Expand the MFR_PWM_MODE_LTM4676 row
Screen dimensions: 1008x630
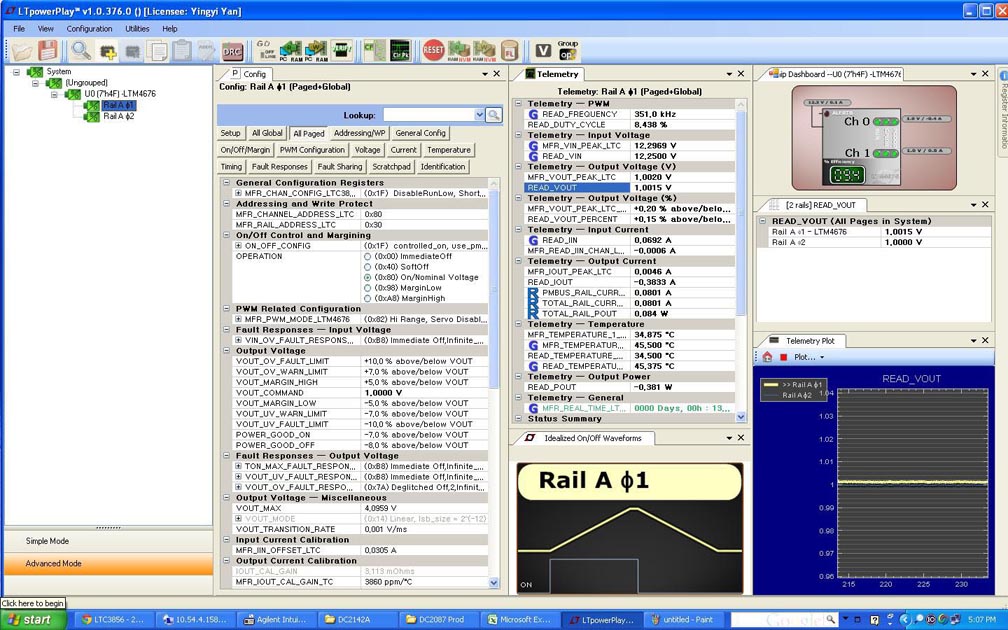tap(238, 320)
